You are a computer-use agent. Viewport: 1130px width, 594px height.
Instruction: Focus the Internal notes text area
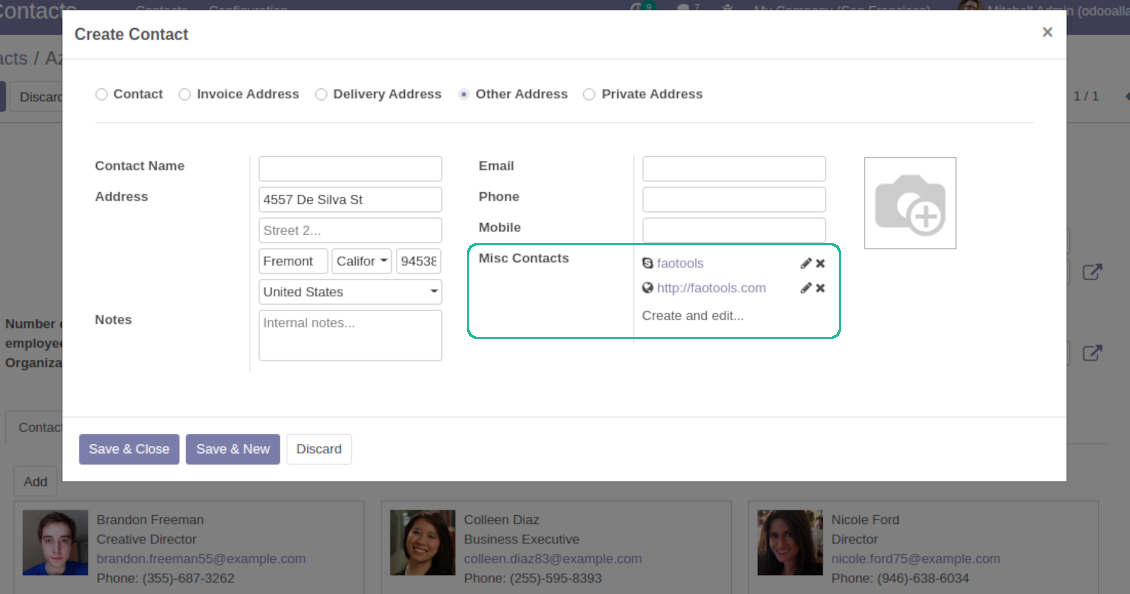pos(350,335)
